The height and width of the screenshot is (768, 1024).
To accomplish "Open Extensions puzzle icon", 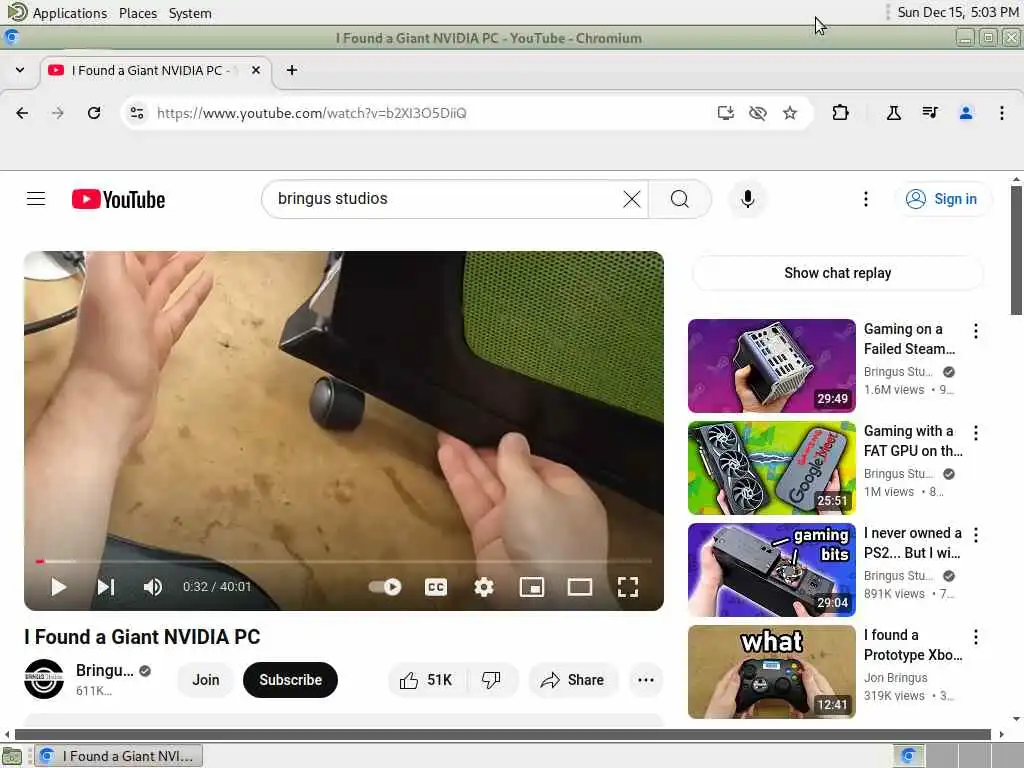I will point(840,113).
